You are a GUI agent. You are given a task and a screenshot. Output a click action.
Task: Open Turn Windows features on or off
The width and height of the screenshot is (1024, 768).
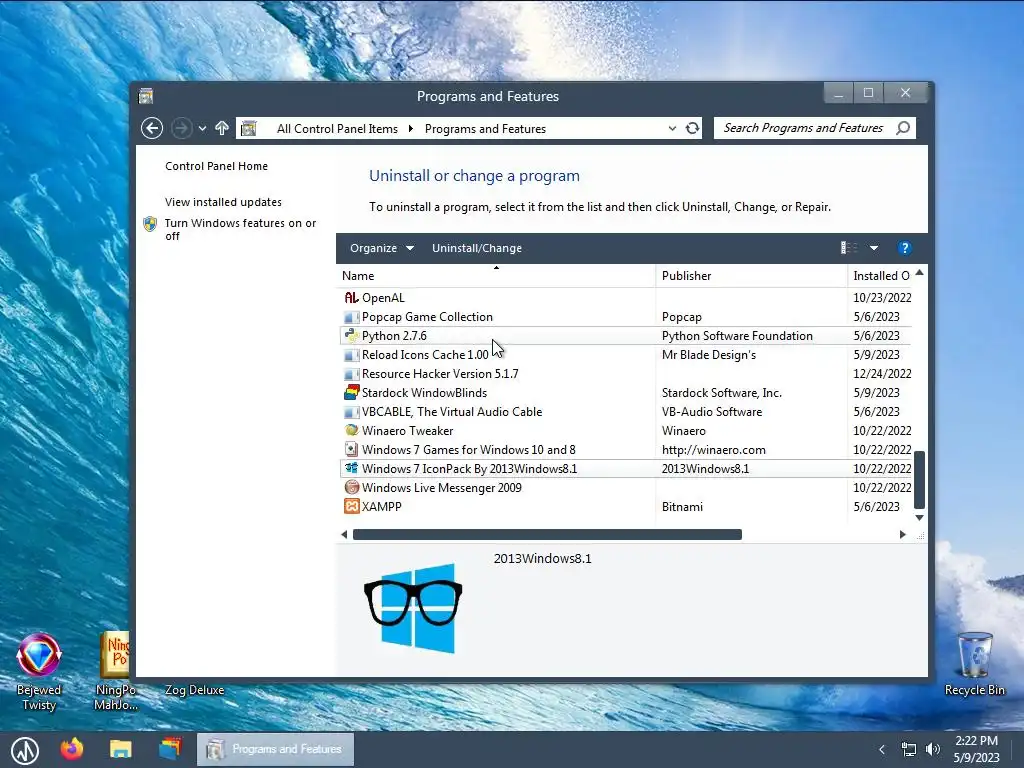coord(240,229)
